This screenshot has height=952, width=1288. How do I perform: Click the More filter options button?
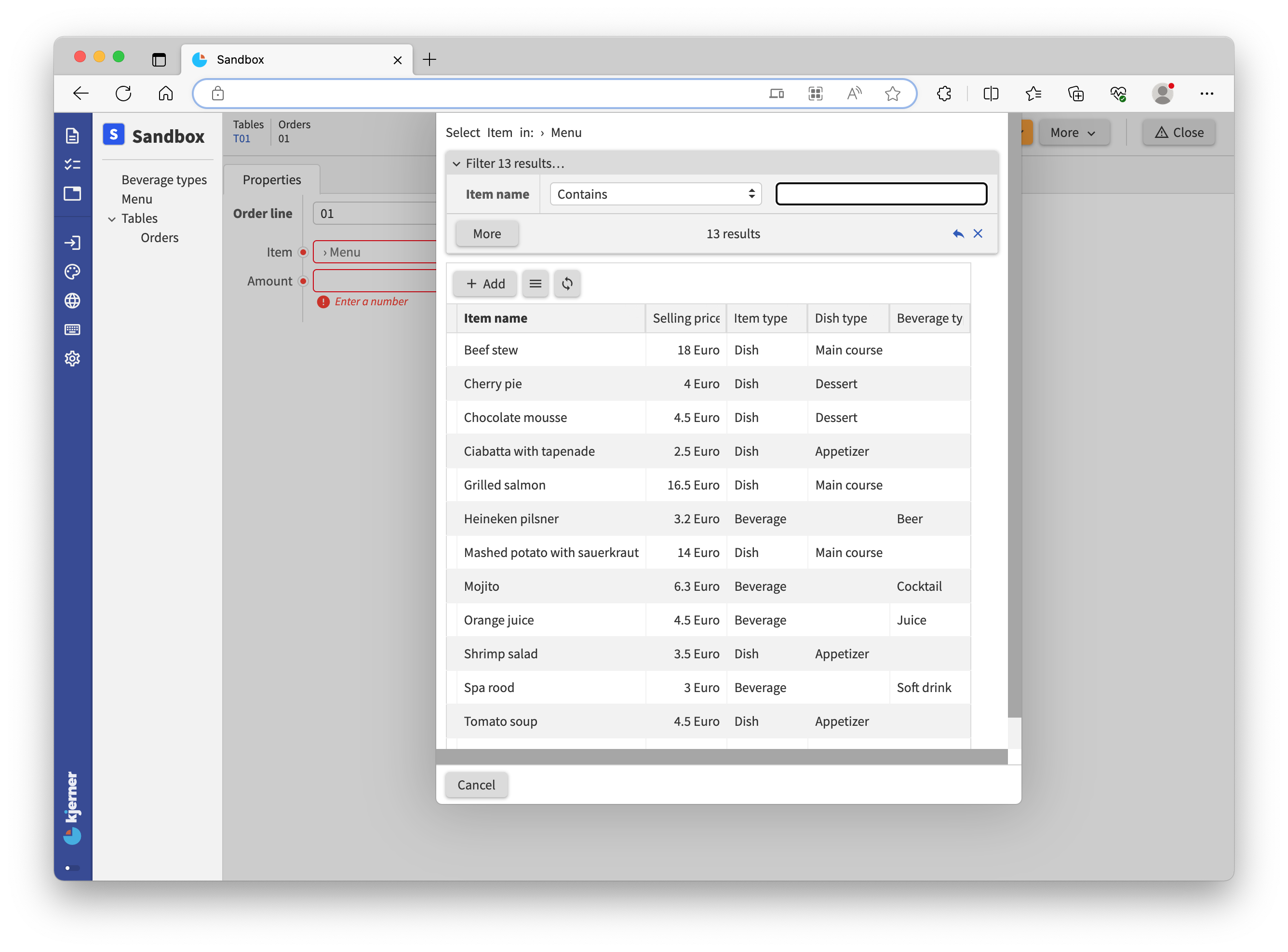click(487, 233)
